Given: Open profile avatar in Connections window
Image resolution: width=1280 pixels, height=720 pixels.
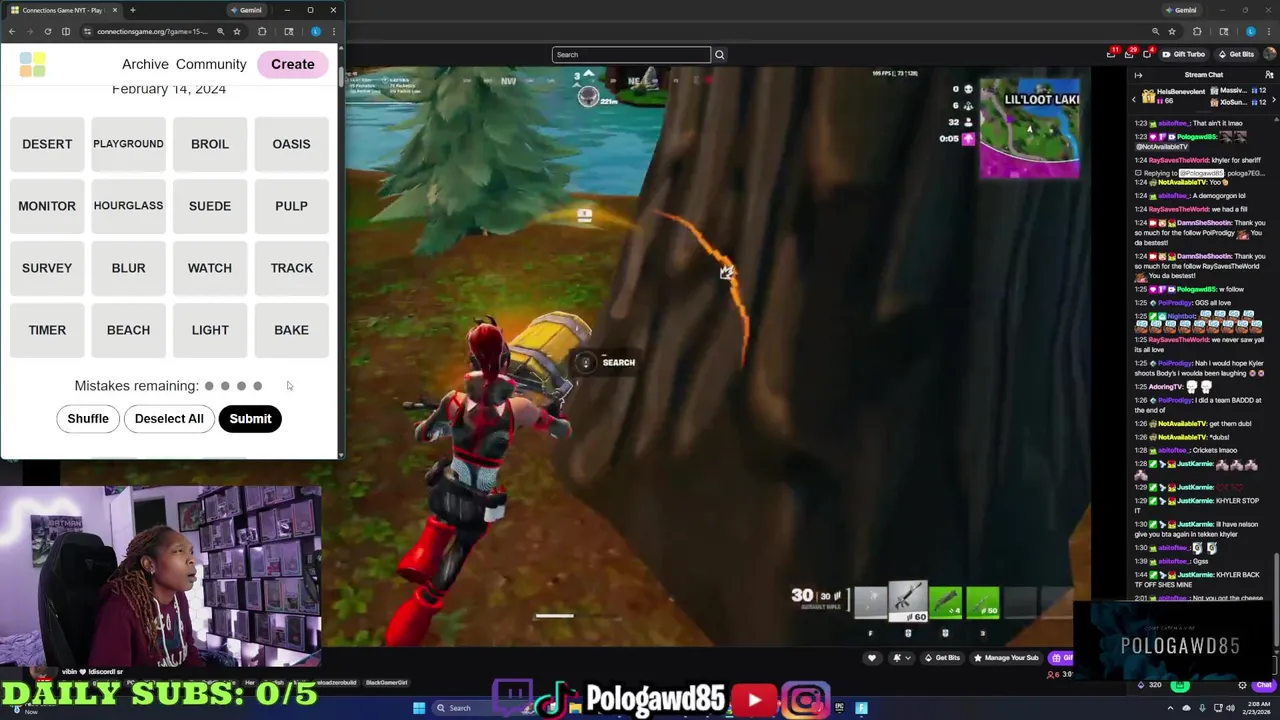Looking at the screenshot, I should click(x=316, y=31).
